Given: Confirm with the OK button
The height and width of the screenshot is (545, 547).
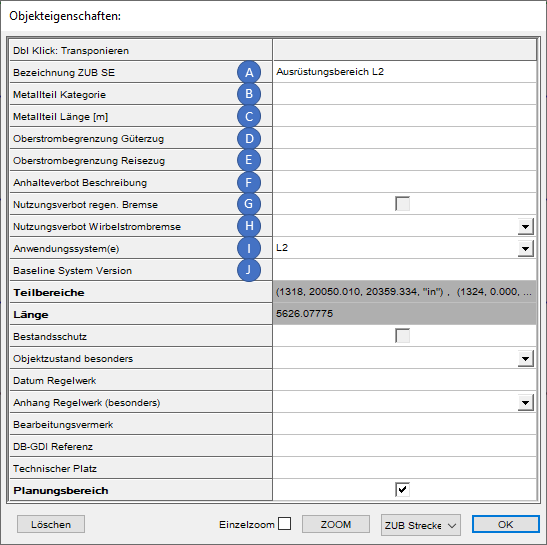Looking at the screenshot, I should [505, 524].
